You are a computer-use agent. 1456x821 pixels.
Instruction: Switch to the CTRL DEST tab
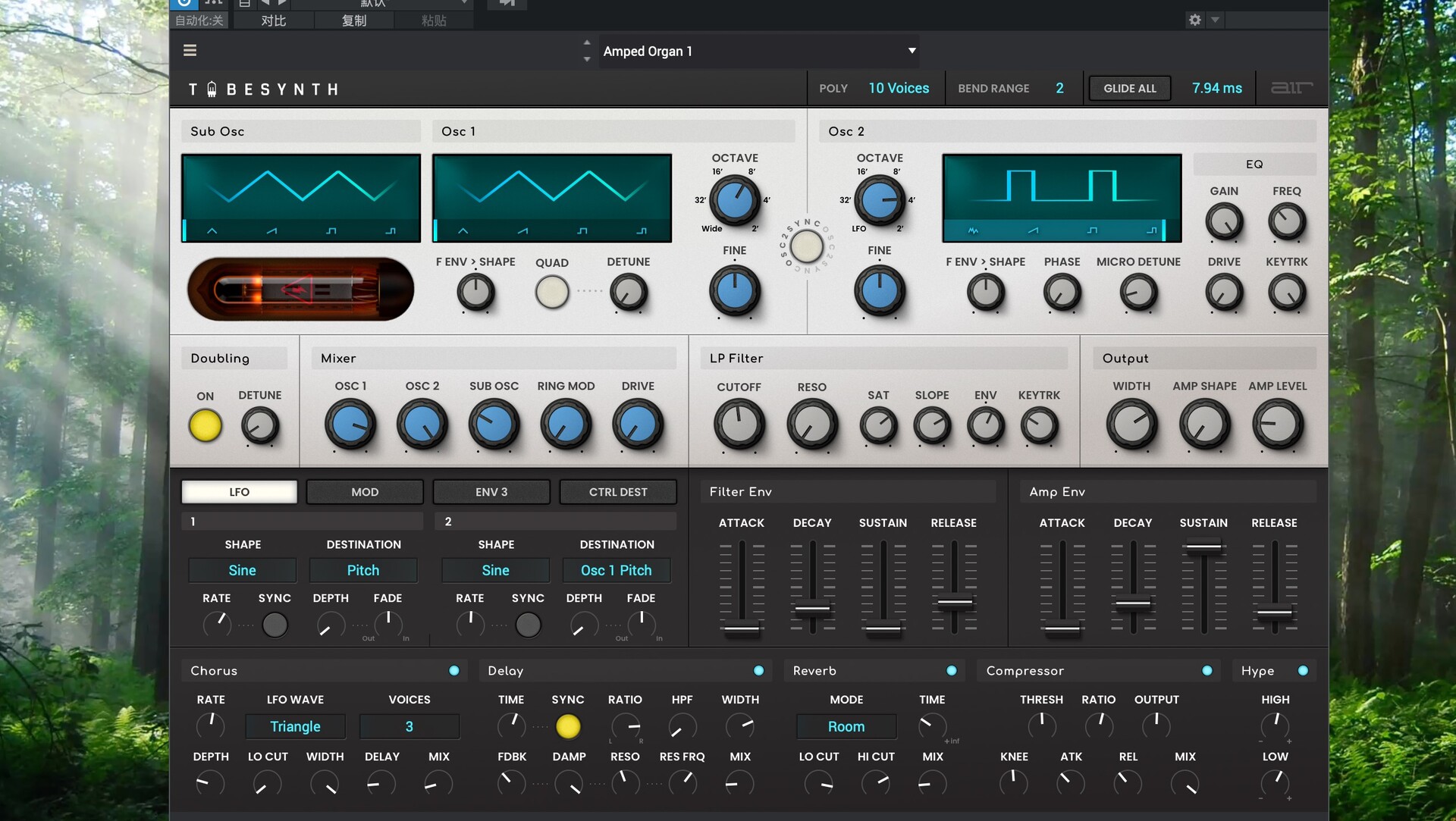coord(617,492)
